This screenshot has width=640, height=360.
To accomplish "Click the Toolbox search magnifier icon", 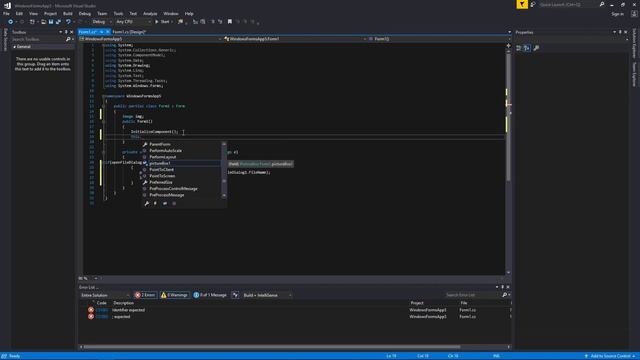I will [x=68, y=39].
